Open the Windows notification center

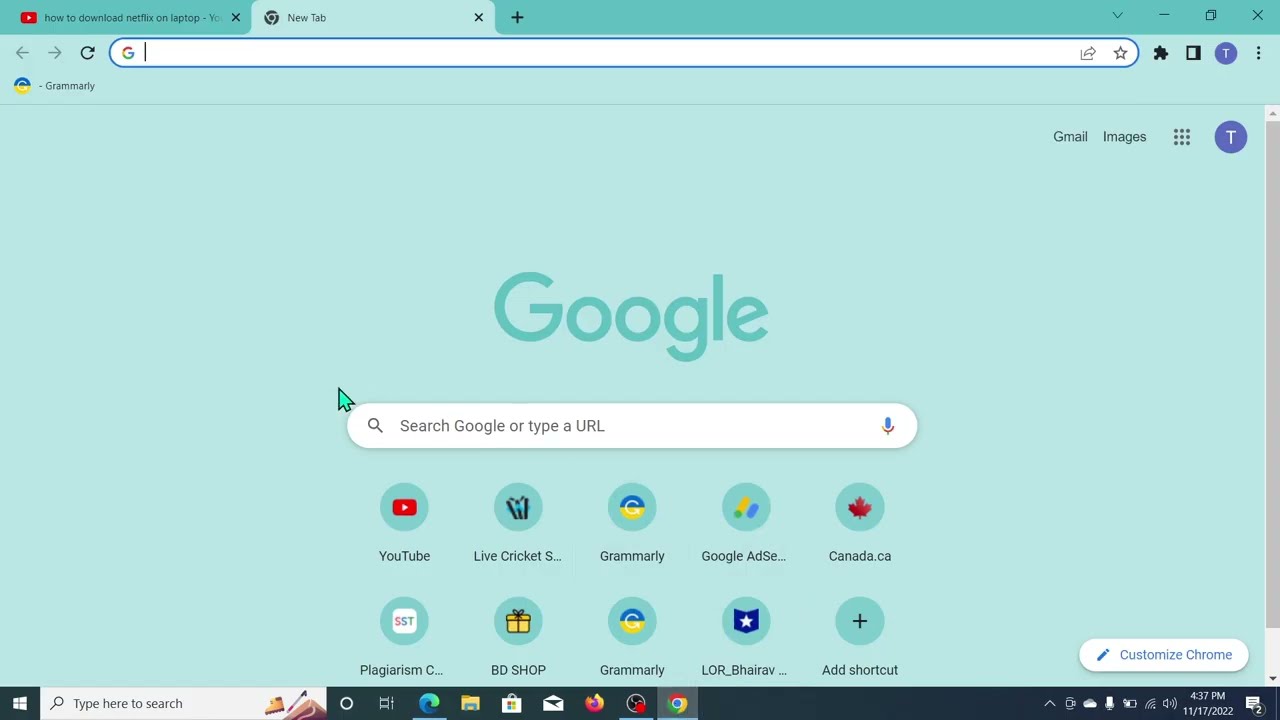(x=1254, y=703)
